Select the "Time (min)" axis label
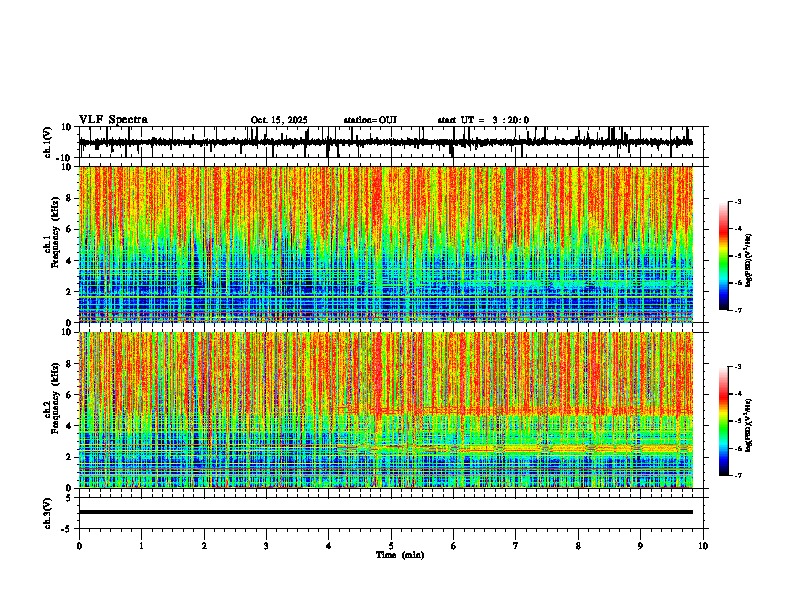This screenshot has height=612, width=792. coord(400,555)
